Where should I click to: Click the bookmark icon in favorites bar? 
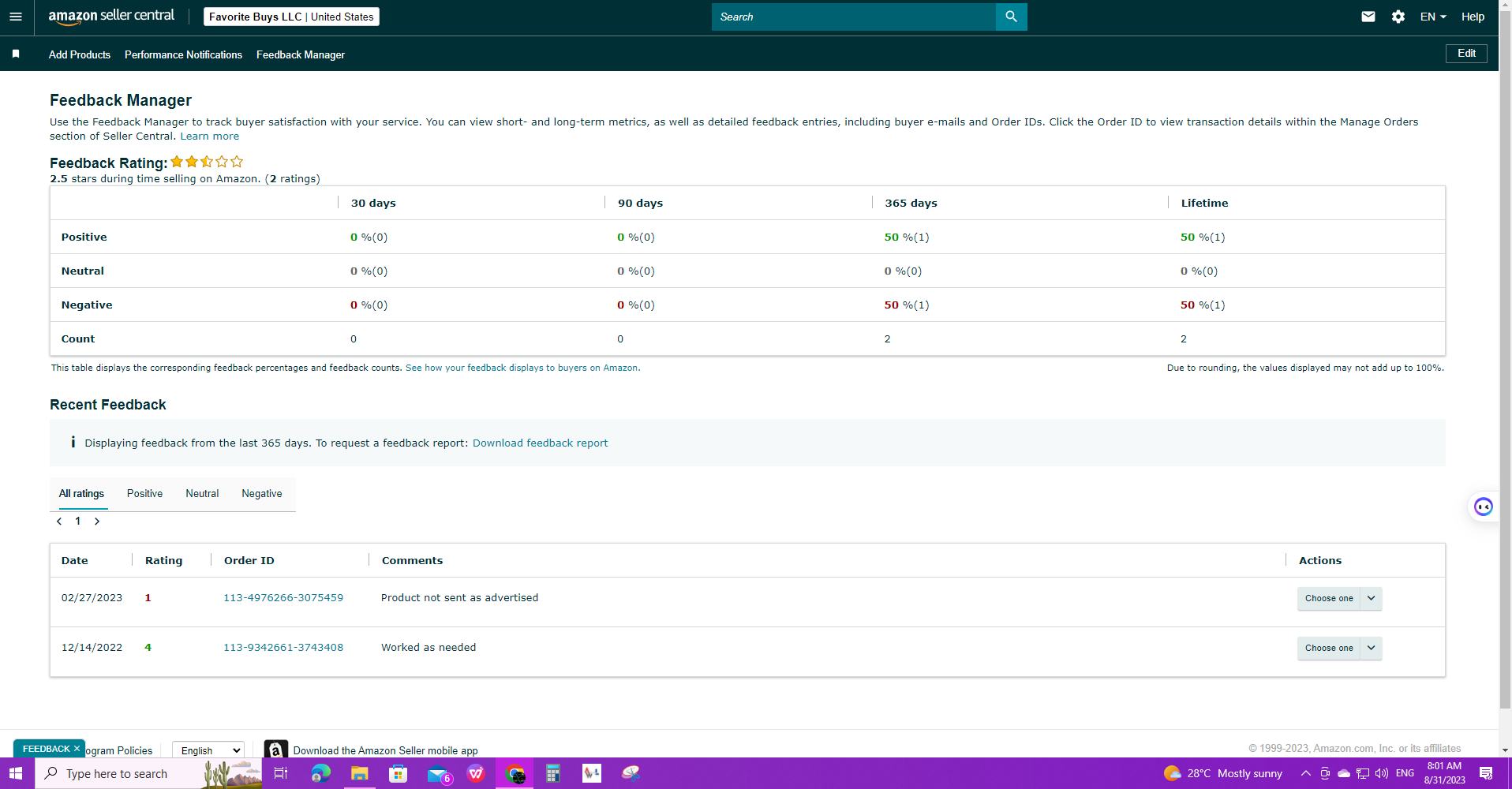click(x=16, y=54)
